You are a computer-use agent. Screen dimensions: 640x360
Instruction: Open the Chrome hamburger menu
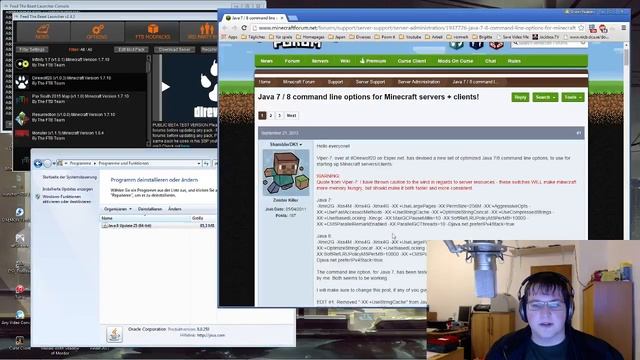pyautogui.click(x=624, y=28)
